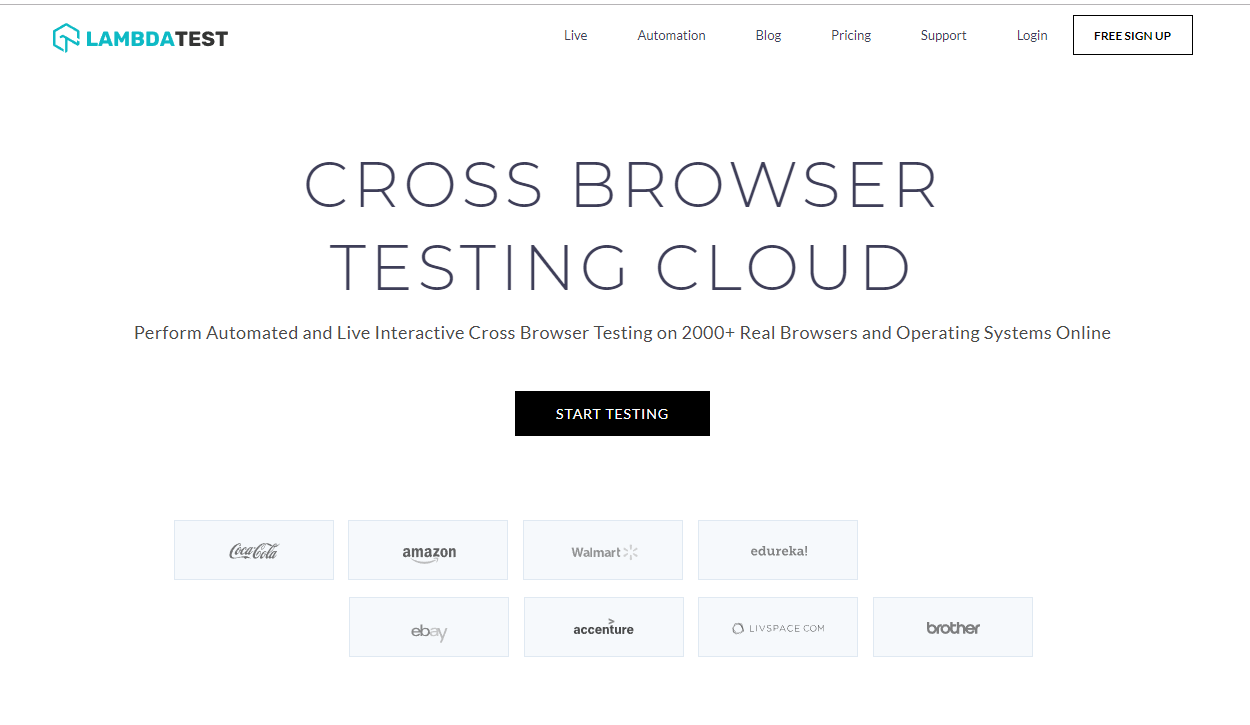Open the Live menu item

(x=575, y=35)
